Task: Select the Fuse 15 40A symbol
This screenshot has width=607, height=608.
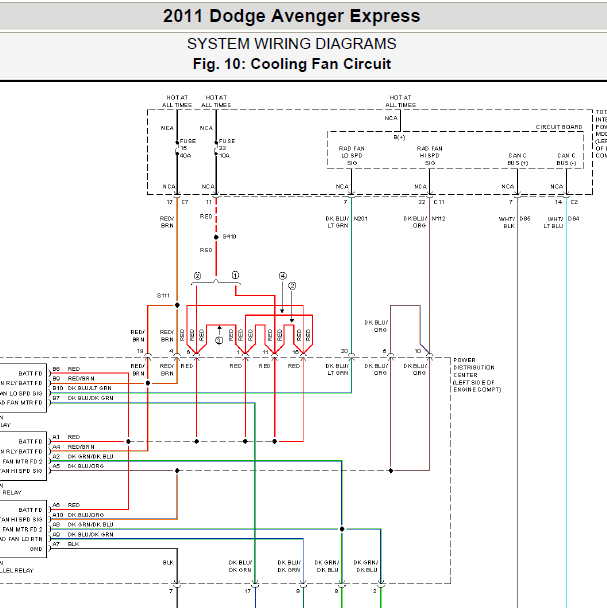Action: click(177, 148)
